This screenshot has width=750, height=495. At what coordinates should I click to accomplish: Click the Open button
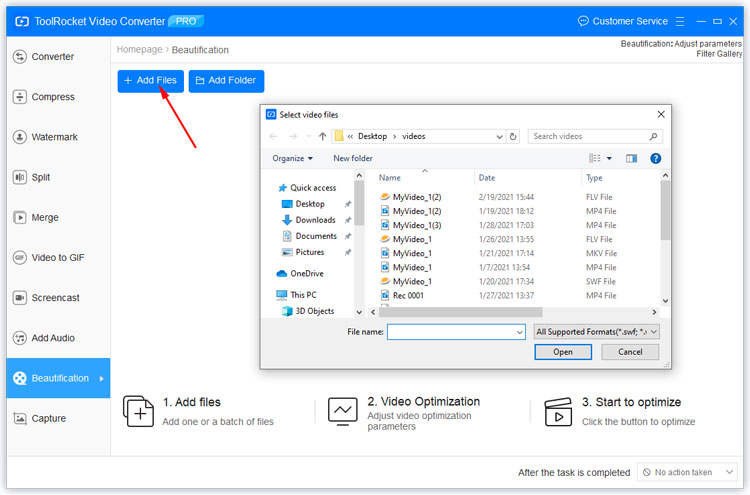point(562,352)
